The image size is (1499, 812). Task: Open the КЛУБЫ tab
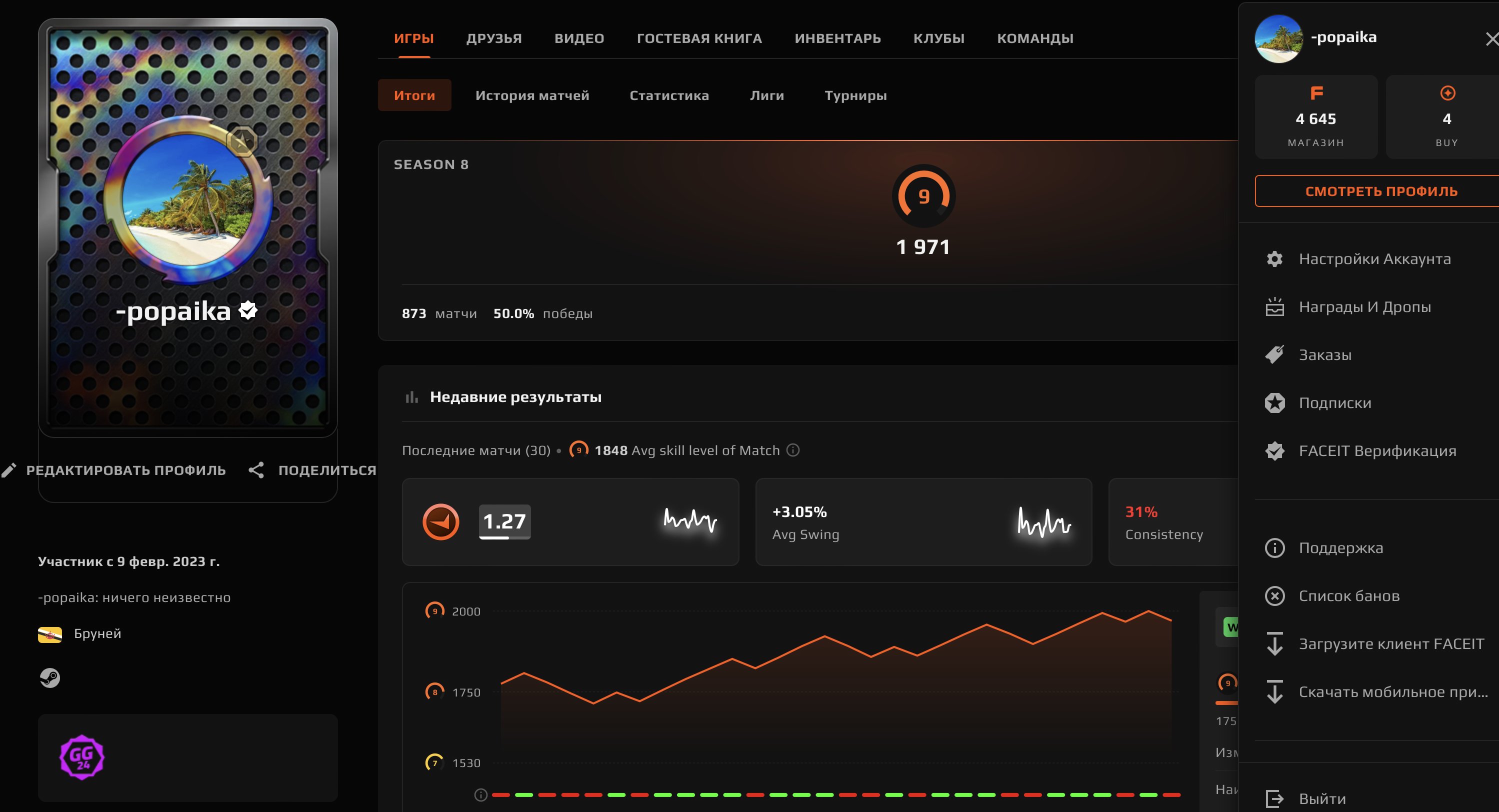point(938,38)
